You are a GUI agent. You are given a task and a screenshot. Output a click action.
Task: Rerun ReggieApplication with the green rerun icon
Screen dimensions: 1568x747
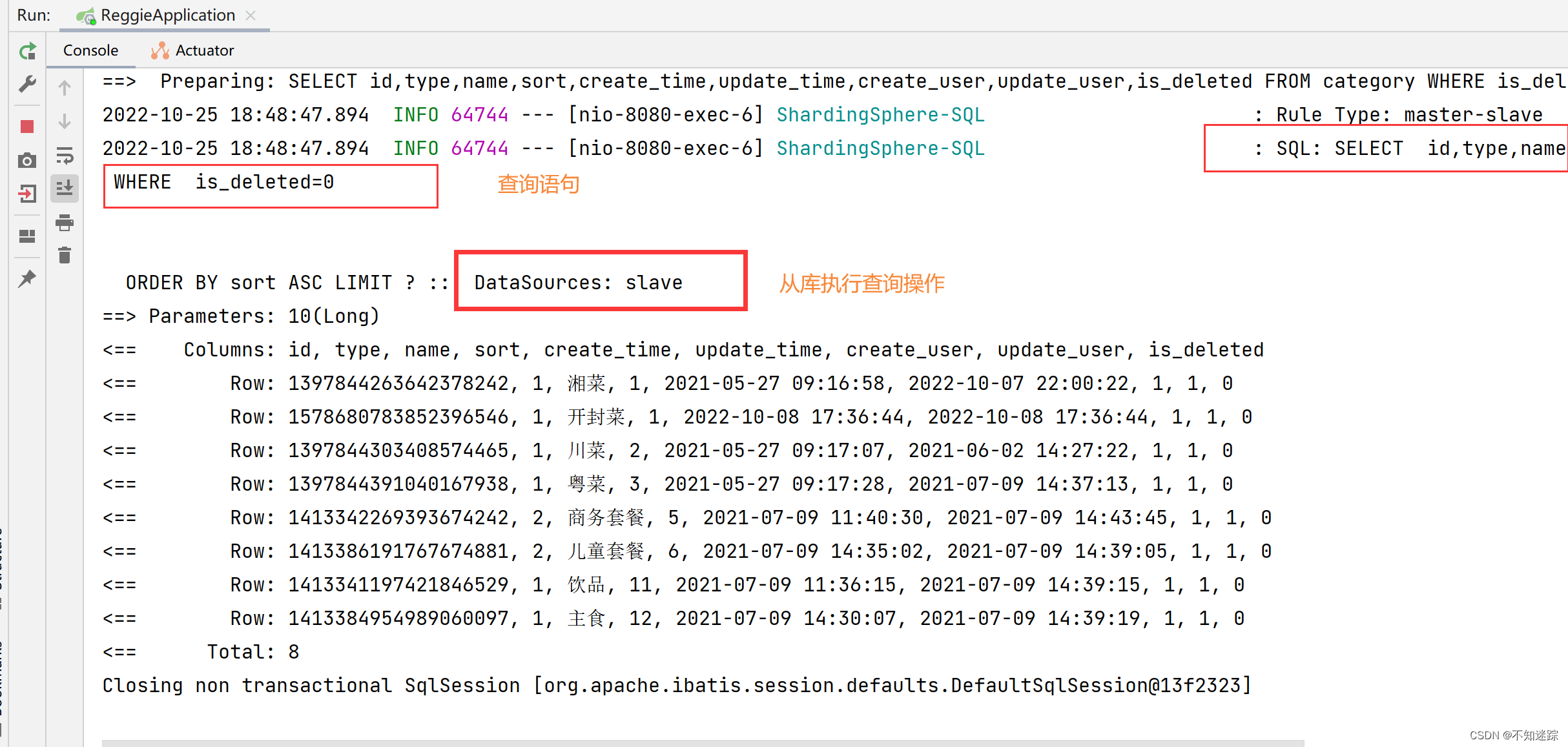coord(27,51)
